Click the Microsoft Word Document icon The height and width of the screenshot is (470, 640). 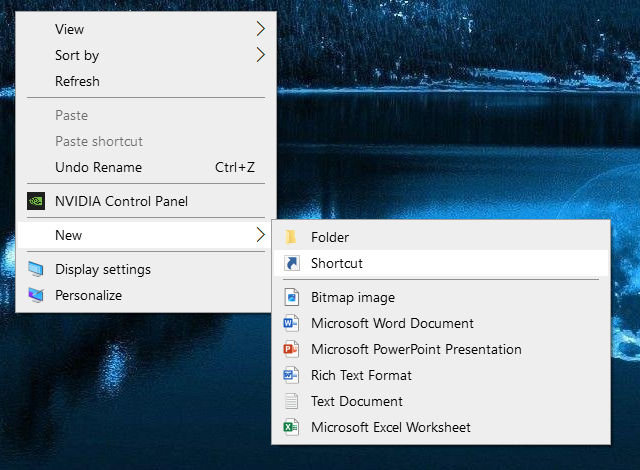[x=291, y=323]
